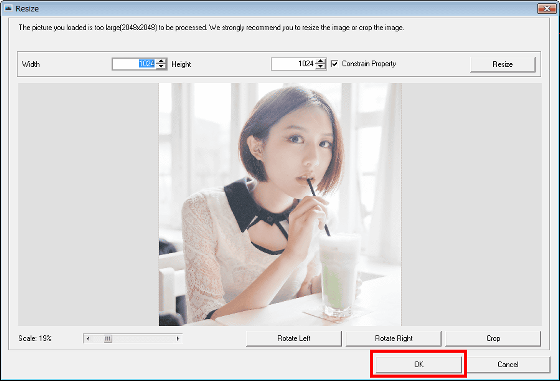Click the woman's photo preview
The width and height of the screenshot is (560, 381).
280,204
